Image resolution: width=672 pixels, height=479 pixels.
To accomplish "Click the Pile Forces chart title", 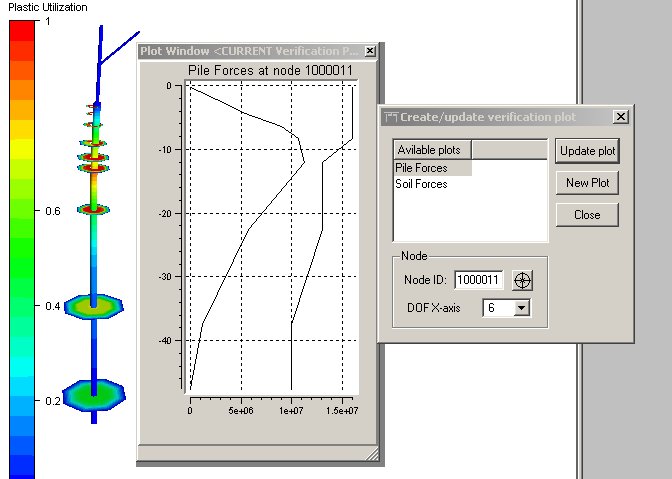I will coord(271,69).
